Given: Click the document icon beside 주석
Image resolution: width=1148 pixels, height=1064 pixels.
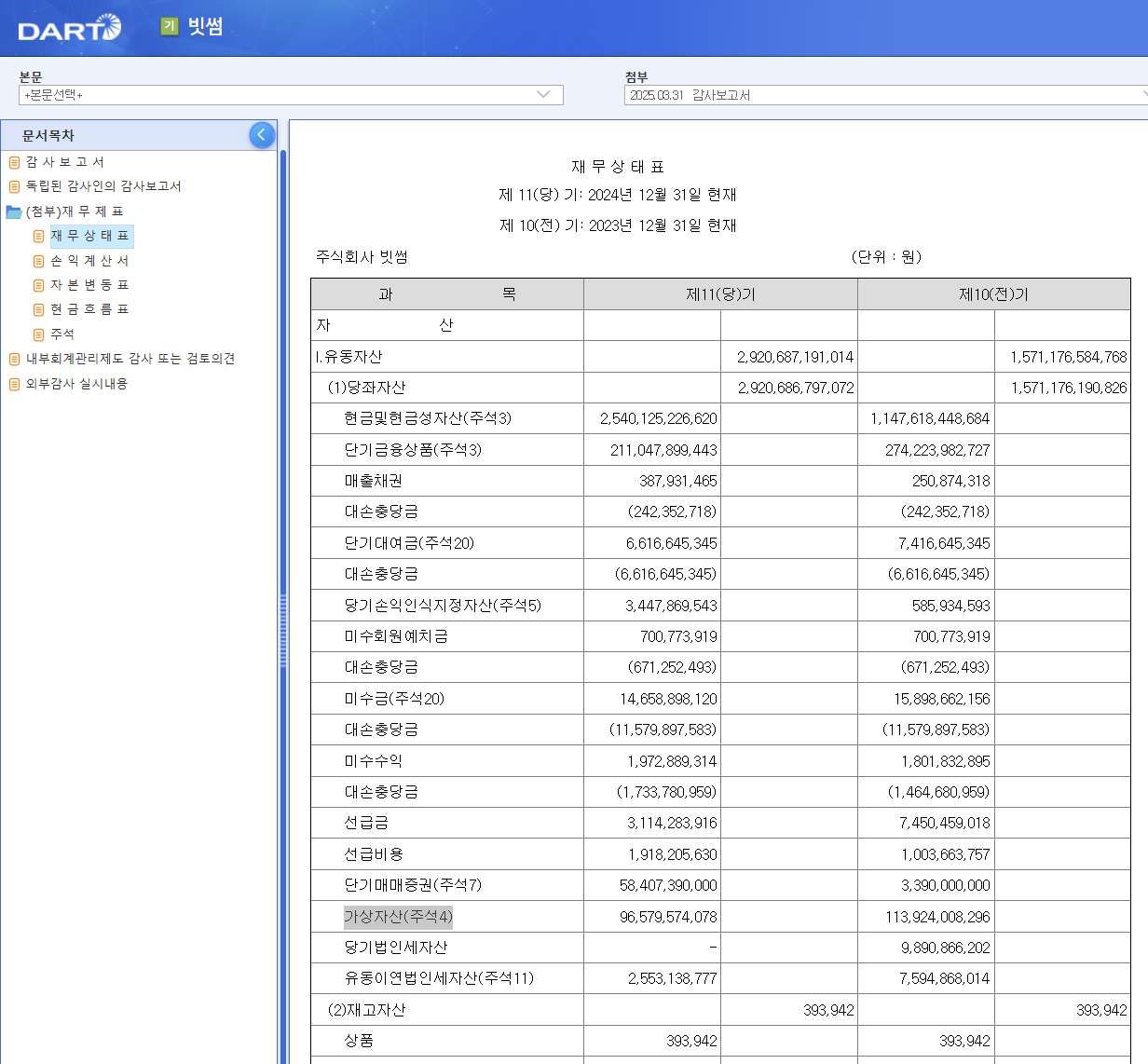Looking at the screenshot, I should pyautogui.click(x=37, y=334).
